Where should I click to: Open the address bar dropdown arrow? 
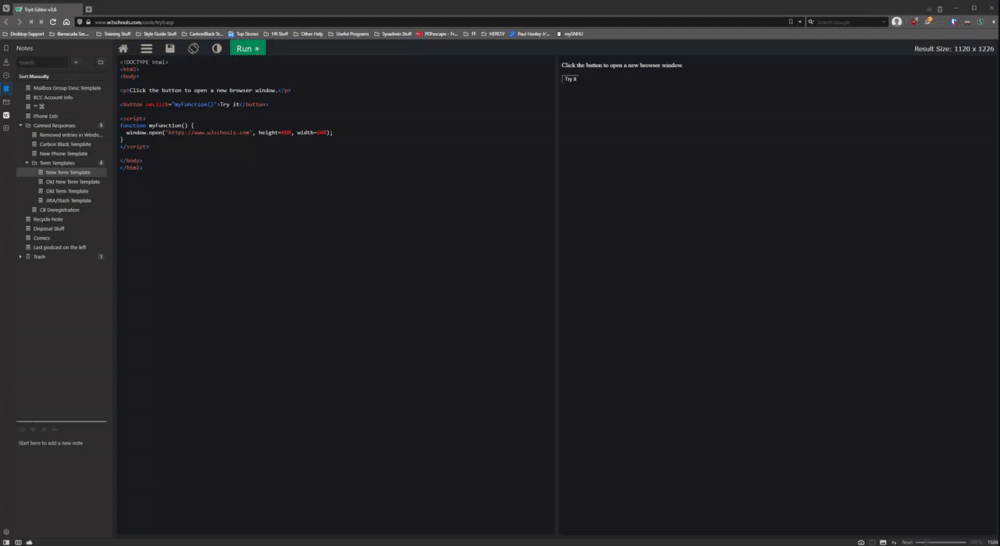(x=800, y=22)
